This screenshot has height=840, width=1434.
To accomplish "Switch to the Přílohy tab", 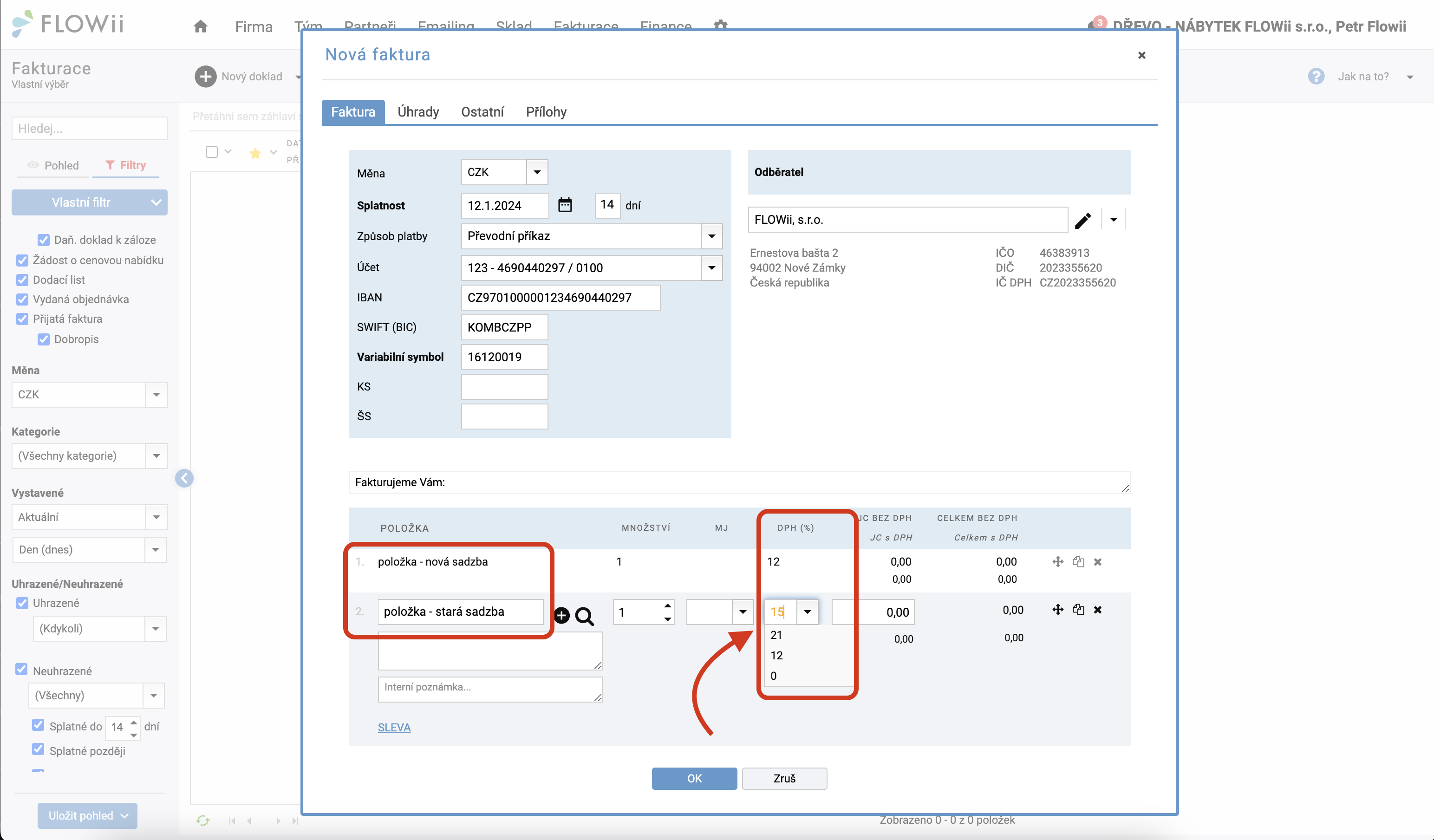I will [546, 111].
